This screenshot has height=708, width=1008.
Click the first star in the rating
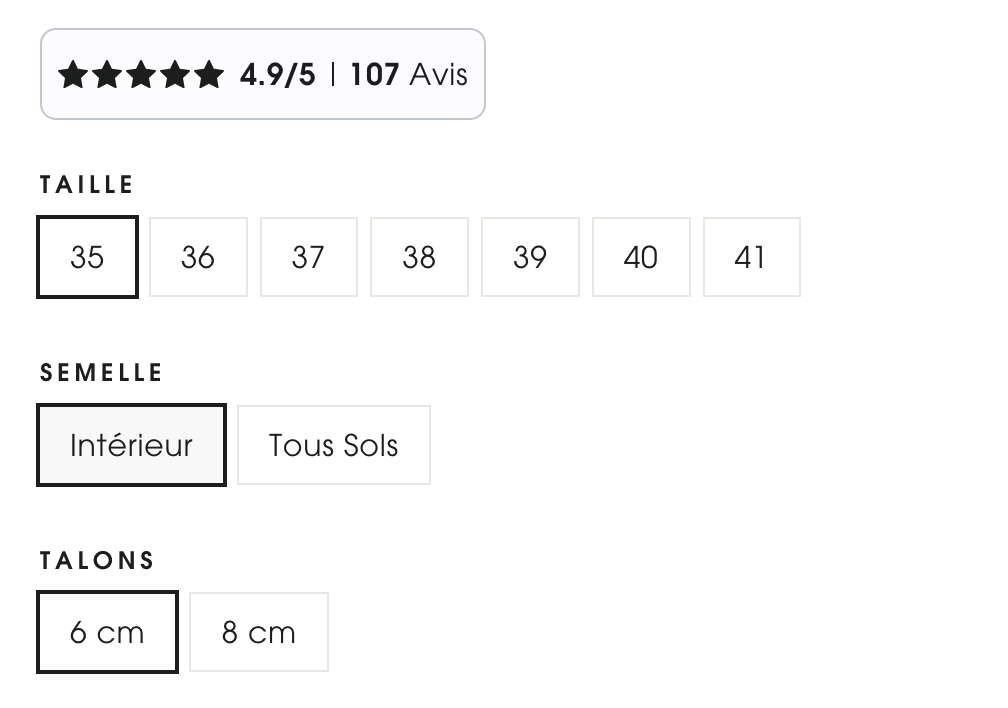[73, 75]
